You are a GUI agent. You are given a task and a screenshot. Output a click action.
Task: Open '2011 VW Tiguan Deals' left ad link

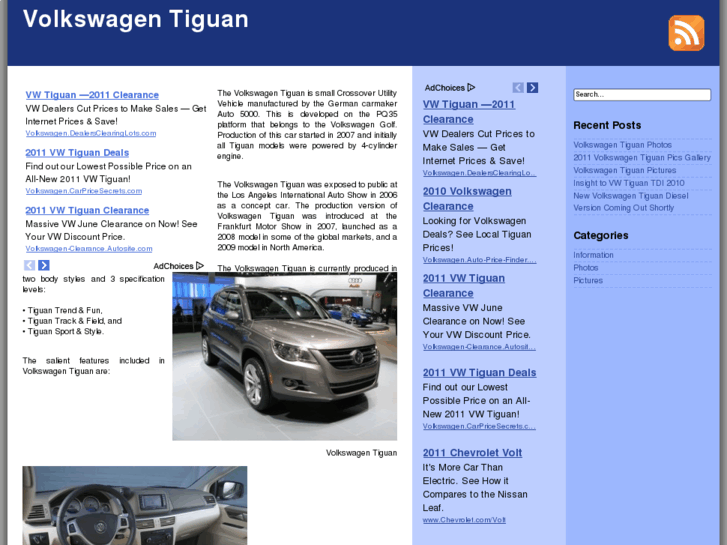pyautogui.click(x=77, y=153)
